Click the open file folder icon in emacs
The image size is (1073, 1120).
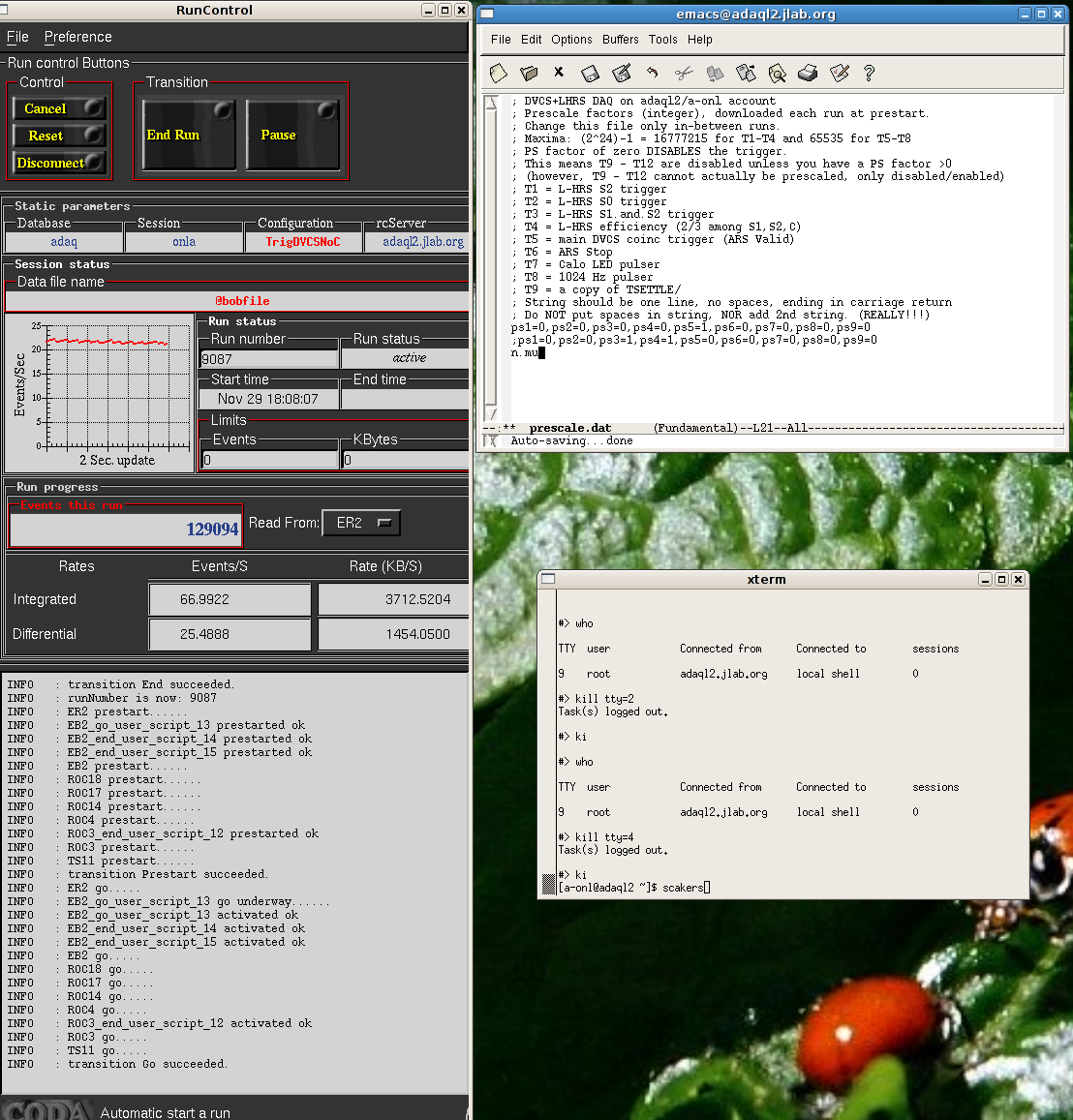(x=529, y=73)
